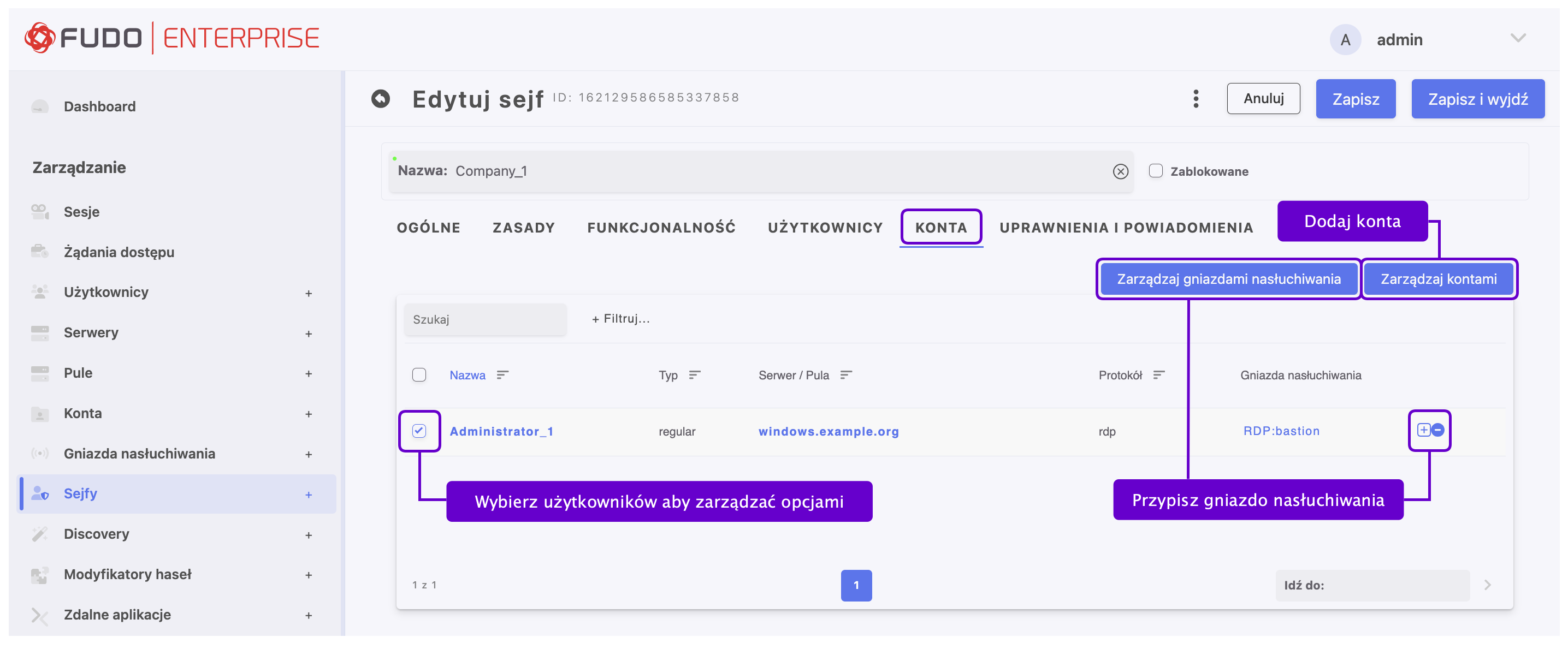
Task: Click the FUDO Enterprise logo
Action: click(171, 38)
